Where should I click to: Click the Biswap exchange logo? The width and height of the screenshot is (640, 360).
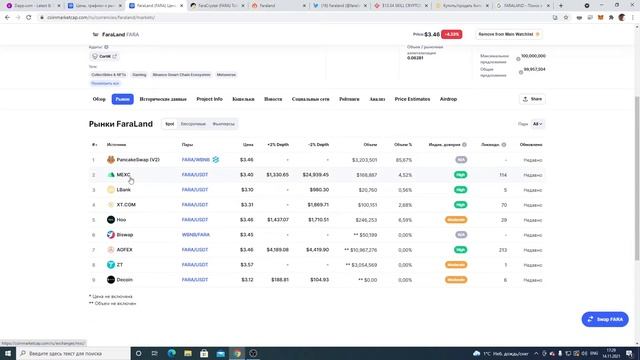[x=111, y=235]
